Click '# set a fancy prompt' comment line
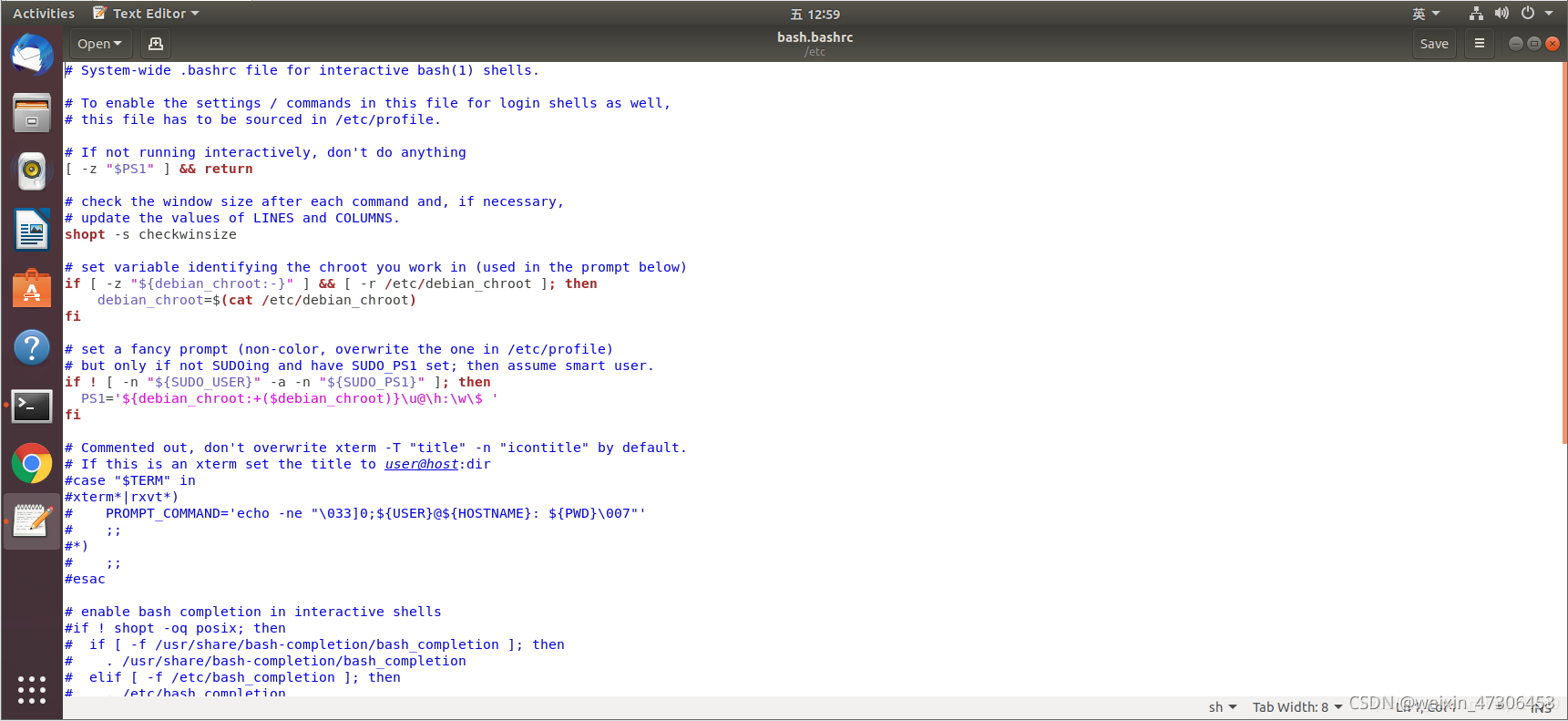Screen dimensions: 1568x721 339,349
